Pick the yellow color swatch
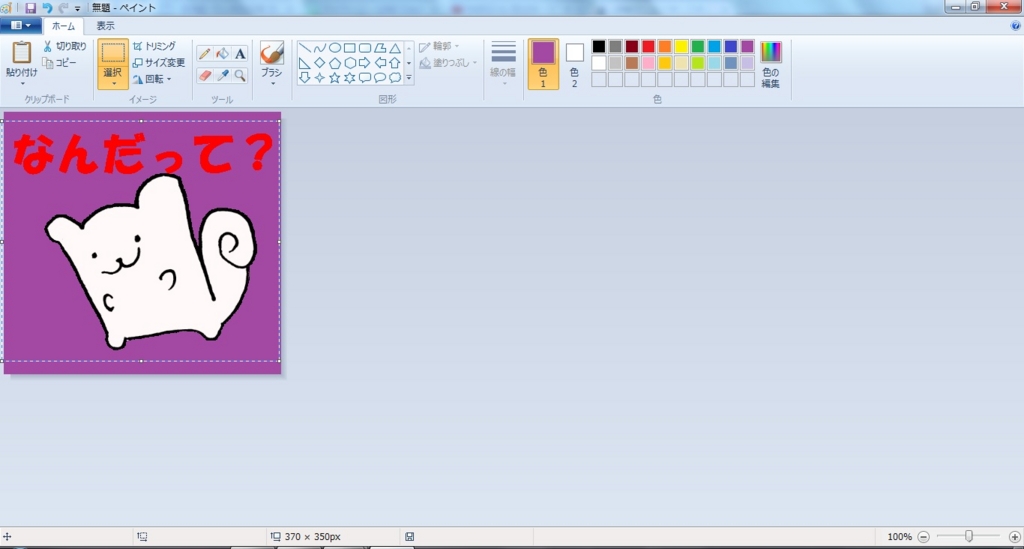 [x=681, y=46]
